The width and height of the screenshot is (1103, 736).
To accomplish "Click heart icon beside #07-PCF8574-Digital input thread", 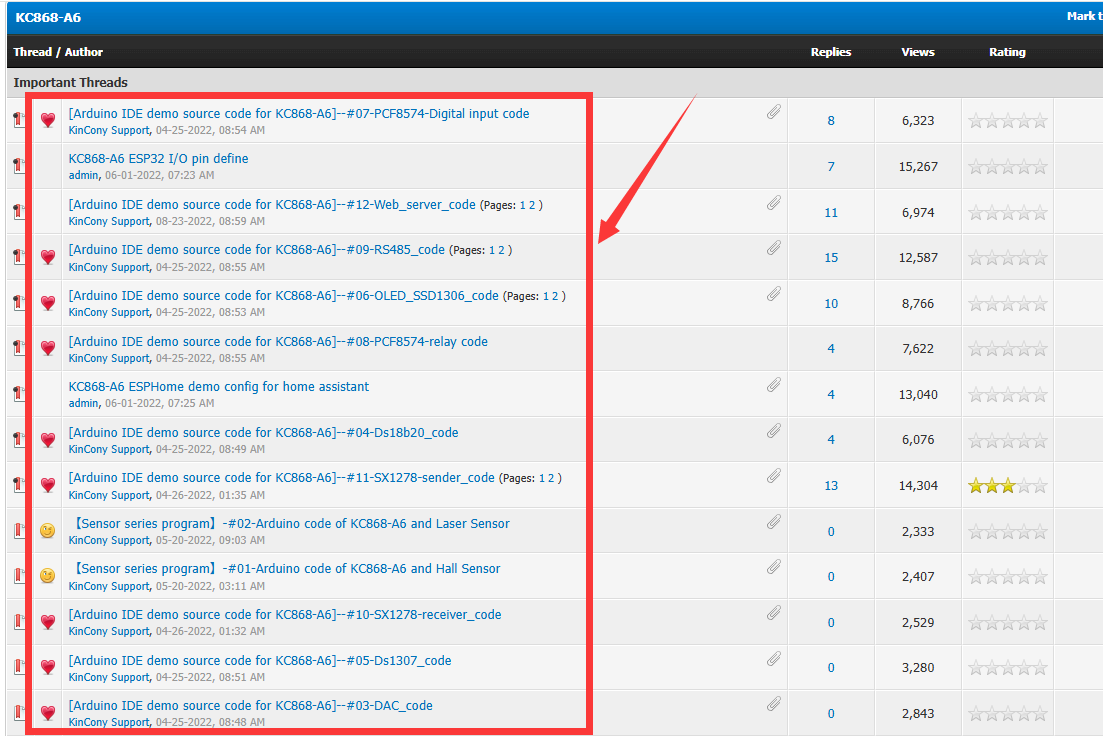I will [47, 120].
